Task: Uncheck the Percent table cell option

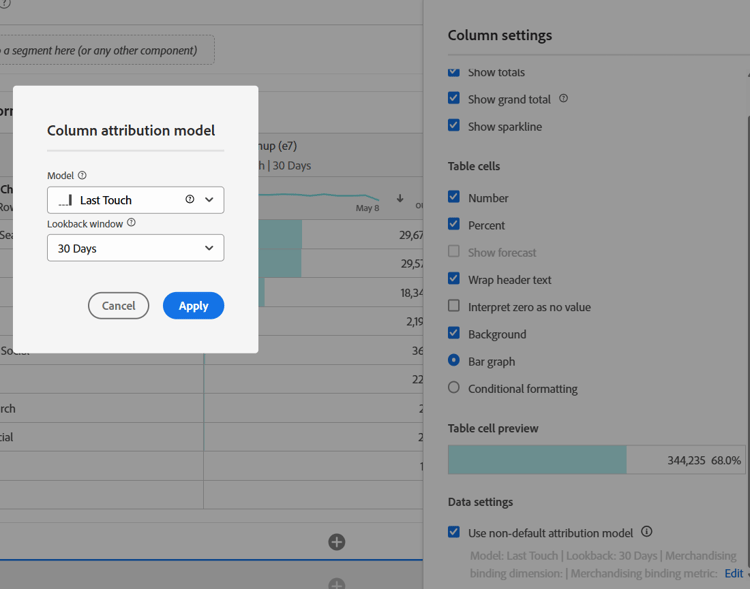Action: point(454,225)
